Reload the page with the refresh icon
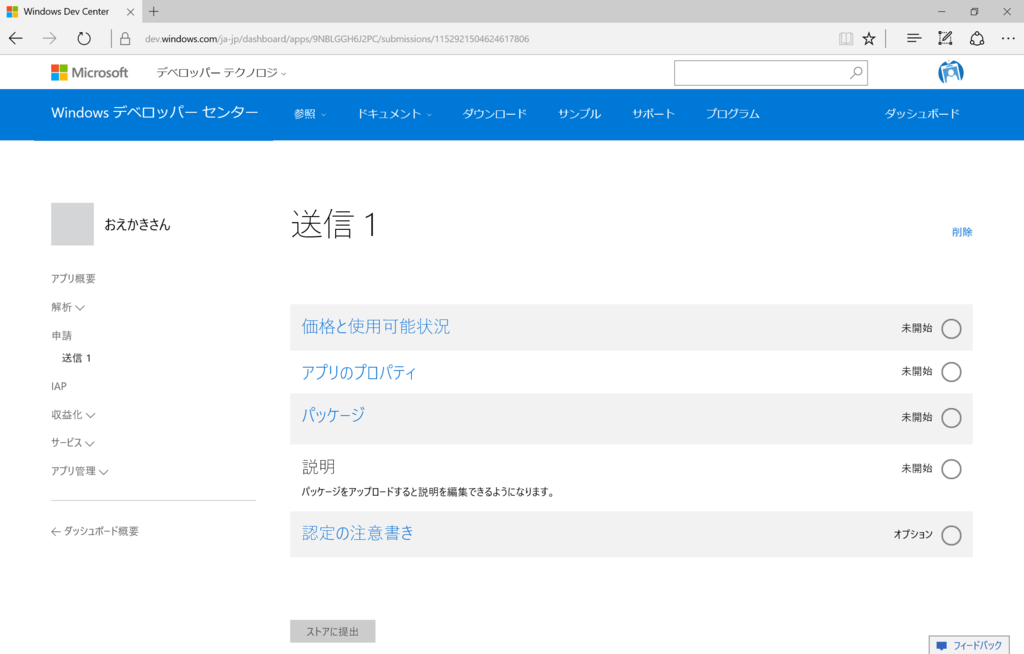This screenshot has width=1024, height=654. point(84,39)
